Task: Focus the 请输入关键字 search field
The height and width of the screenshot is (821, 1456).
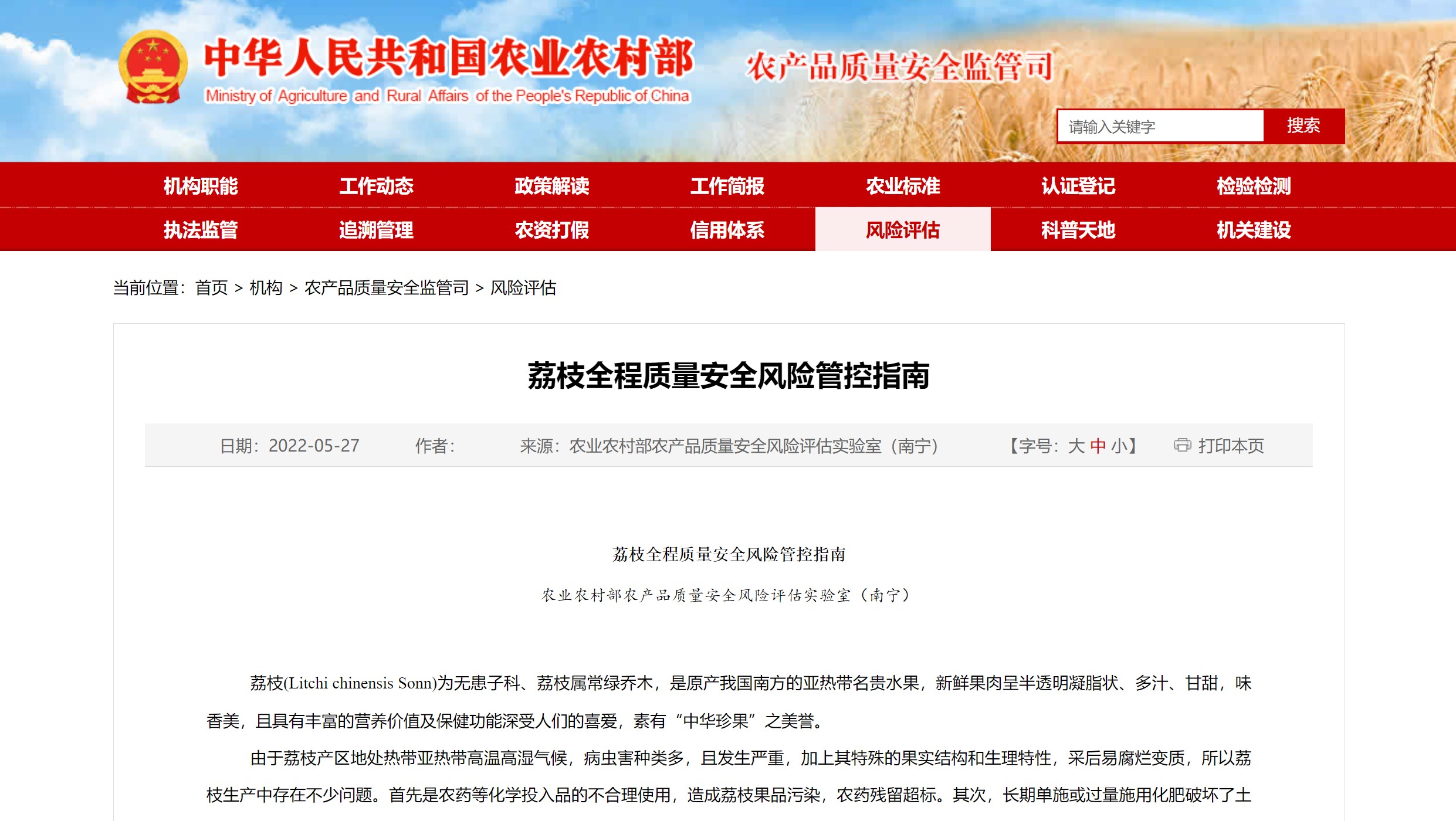Action: click(x=1160, y=126)
